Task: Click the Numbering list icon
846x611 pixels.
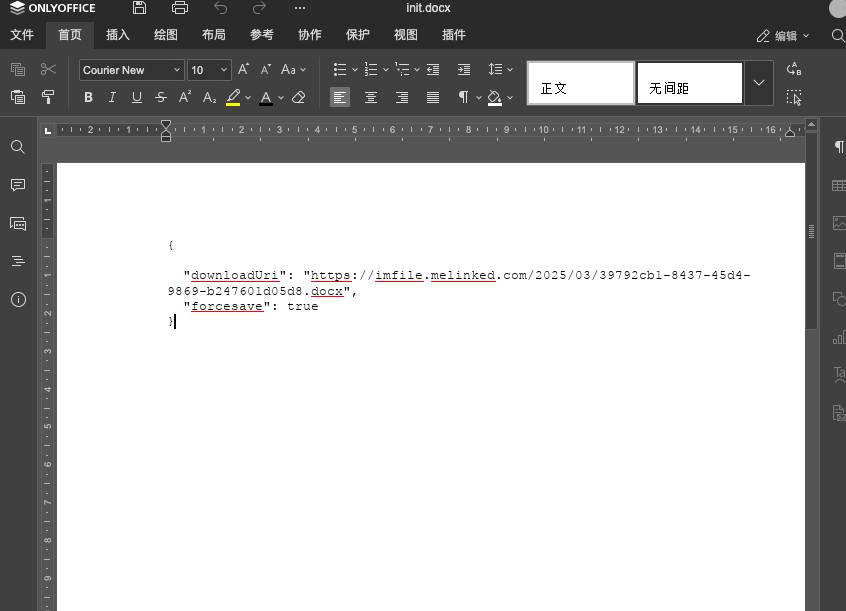Action: [x=371, y=69]
